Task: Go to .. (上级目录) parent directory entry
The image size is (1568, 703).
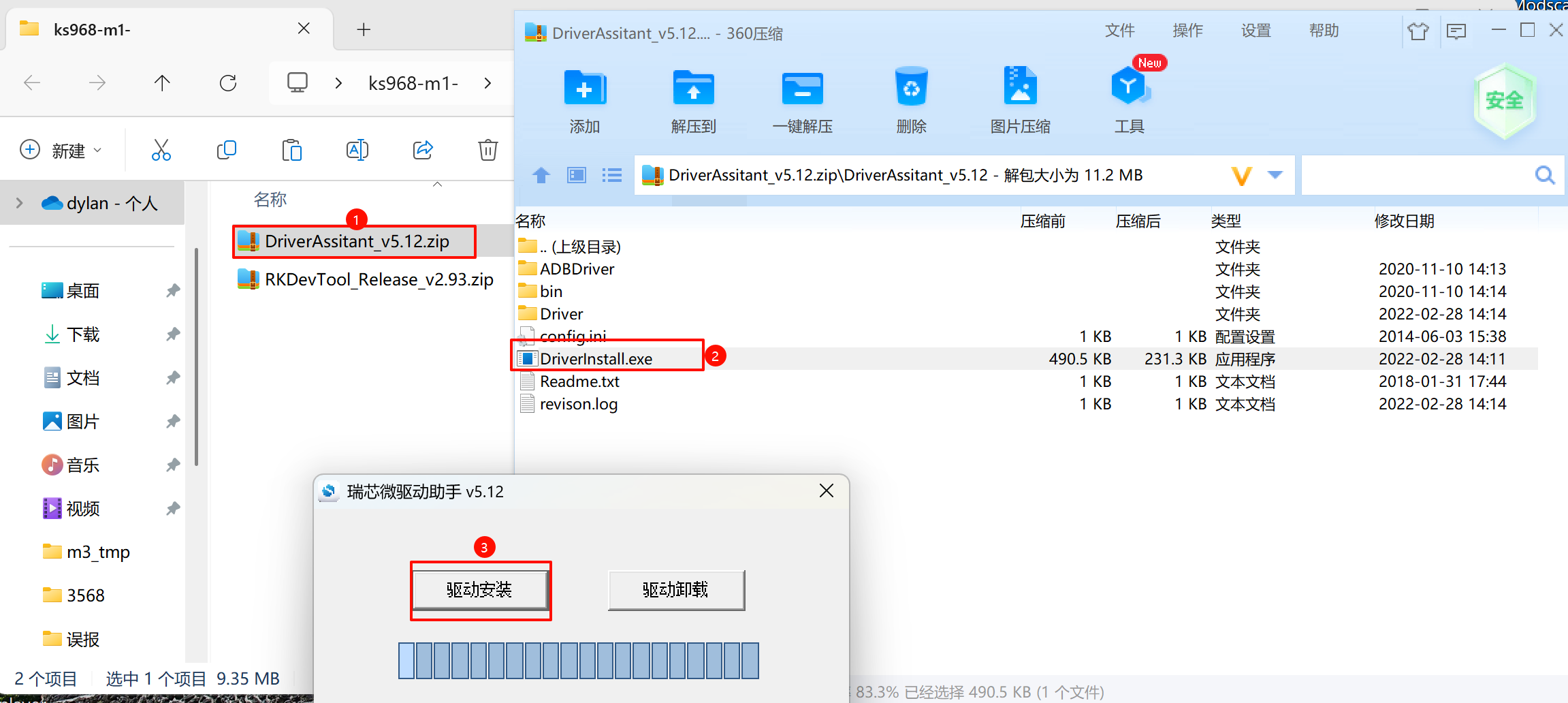Action: 569,247
